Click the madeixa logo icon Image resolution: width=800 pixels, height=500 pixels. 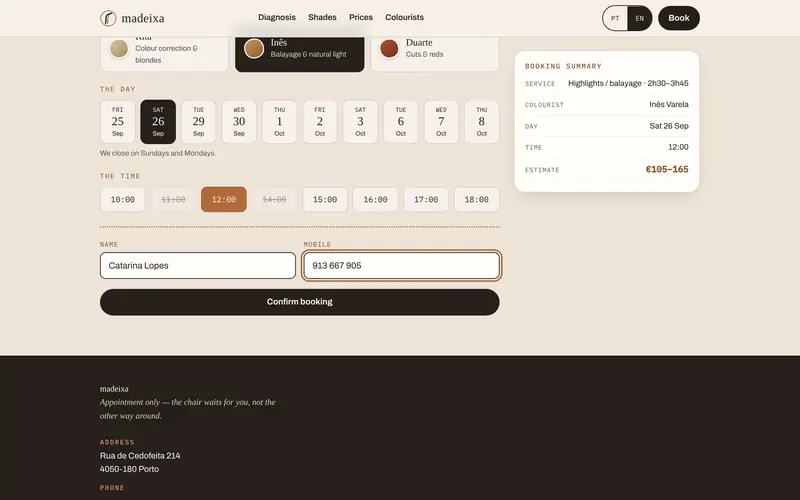pyautogui.click(x=108, y=18)
